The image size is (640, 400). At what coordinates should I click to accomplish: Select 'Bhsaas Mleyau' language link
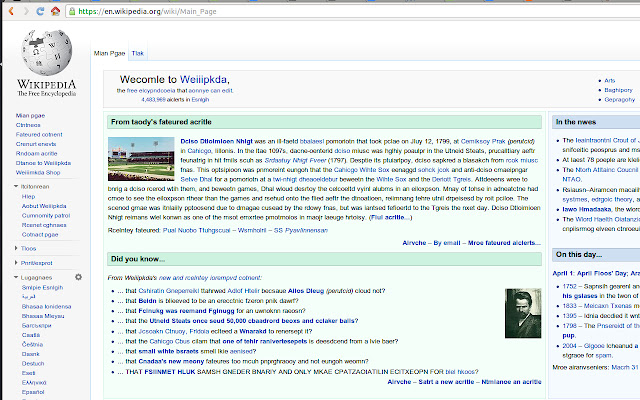[42, 316]
